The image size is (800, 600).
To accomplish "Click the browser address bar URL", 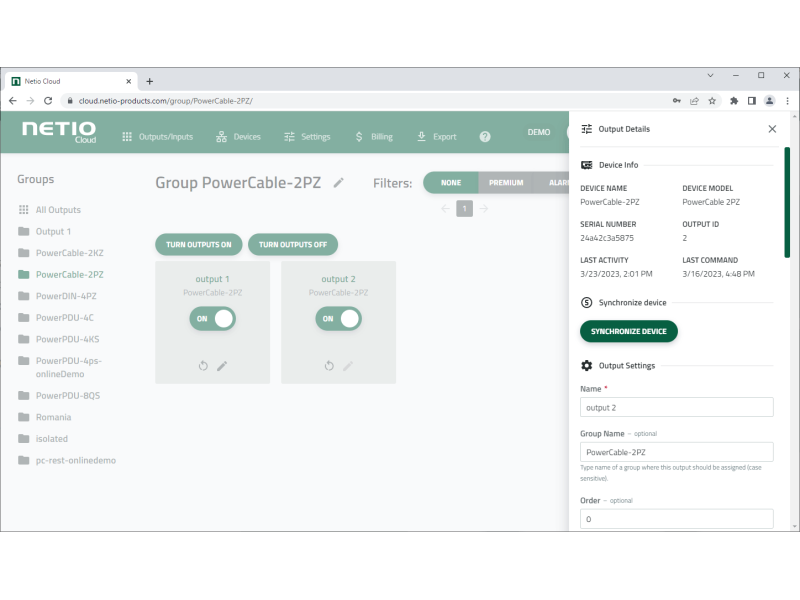I will [x=166, y=101].
